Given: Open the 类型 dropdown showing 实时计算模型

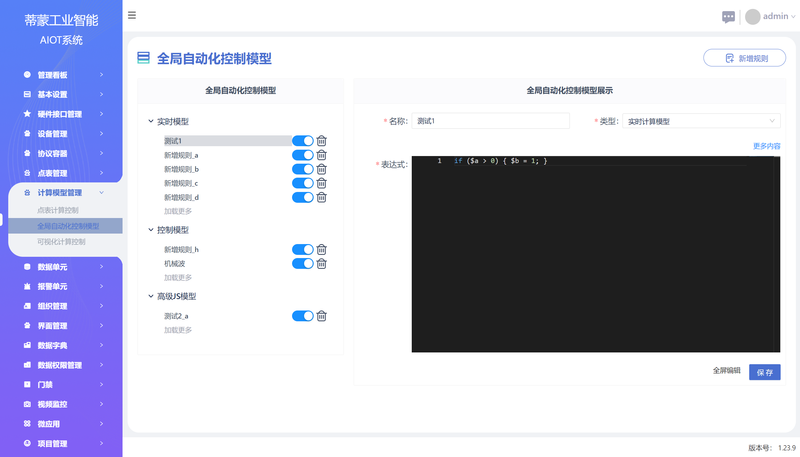Looking at the screenshot, I should [x=701, y=121].
